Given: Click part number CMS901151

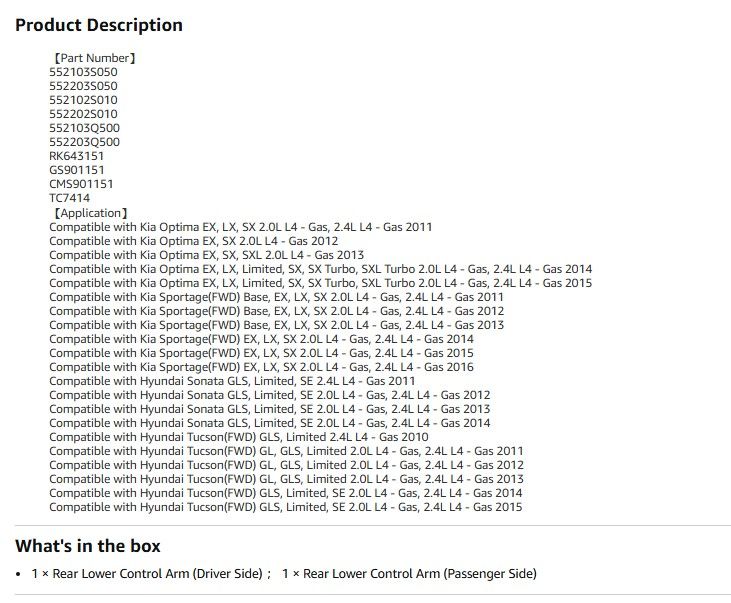Looking at the screenshot, I should (x=81, y=184).
